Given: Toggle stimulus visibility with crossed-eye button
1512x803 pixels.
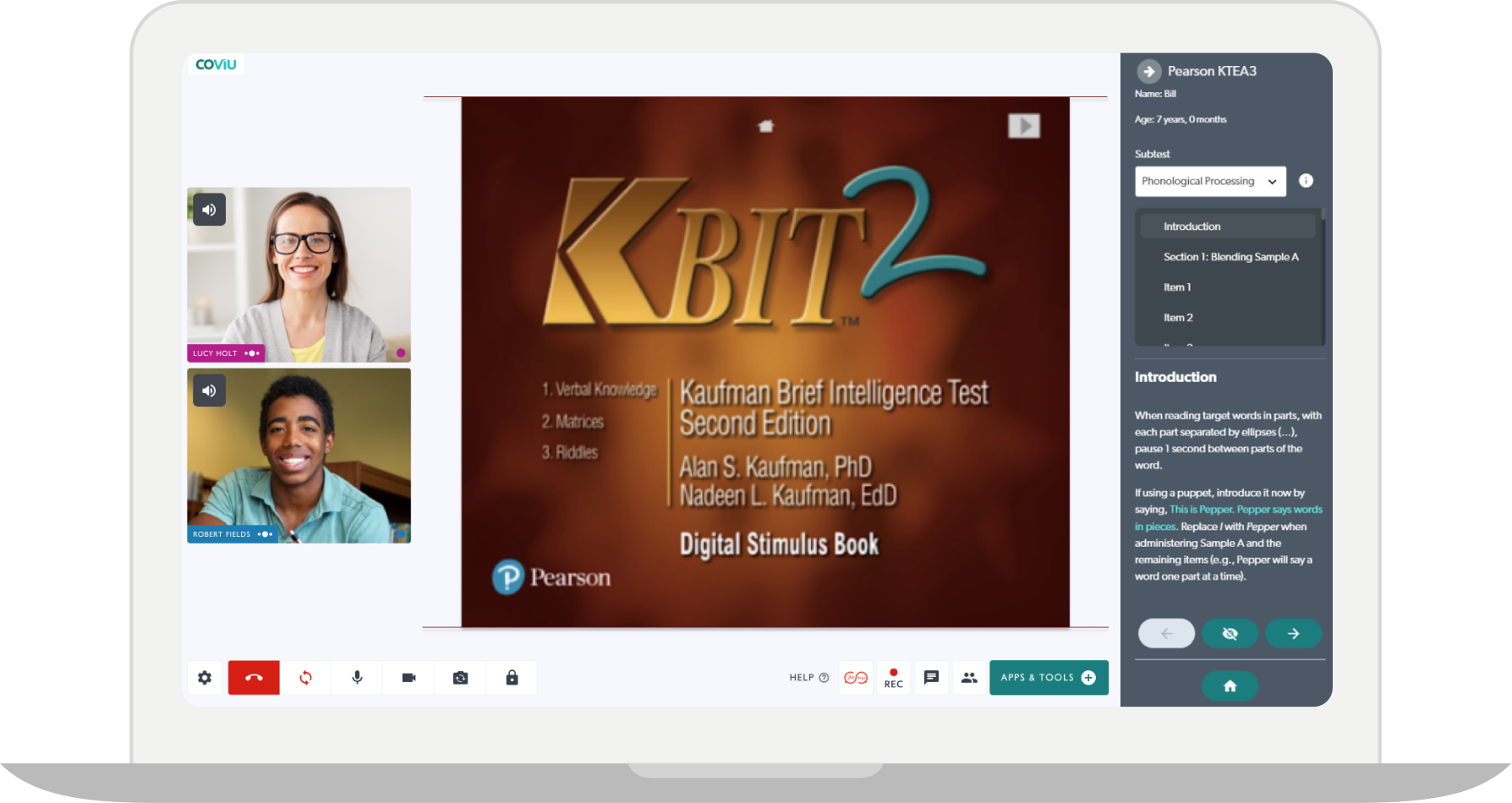Looking at the screenshot, I should 1230,633.
